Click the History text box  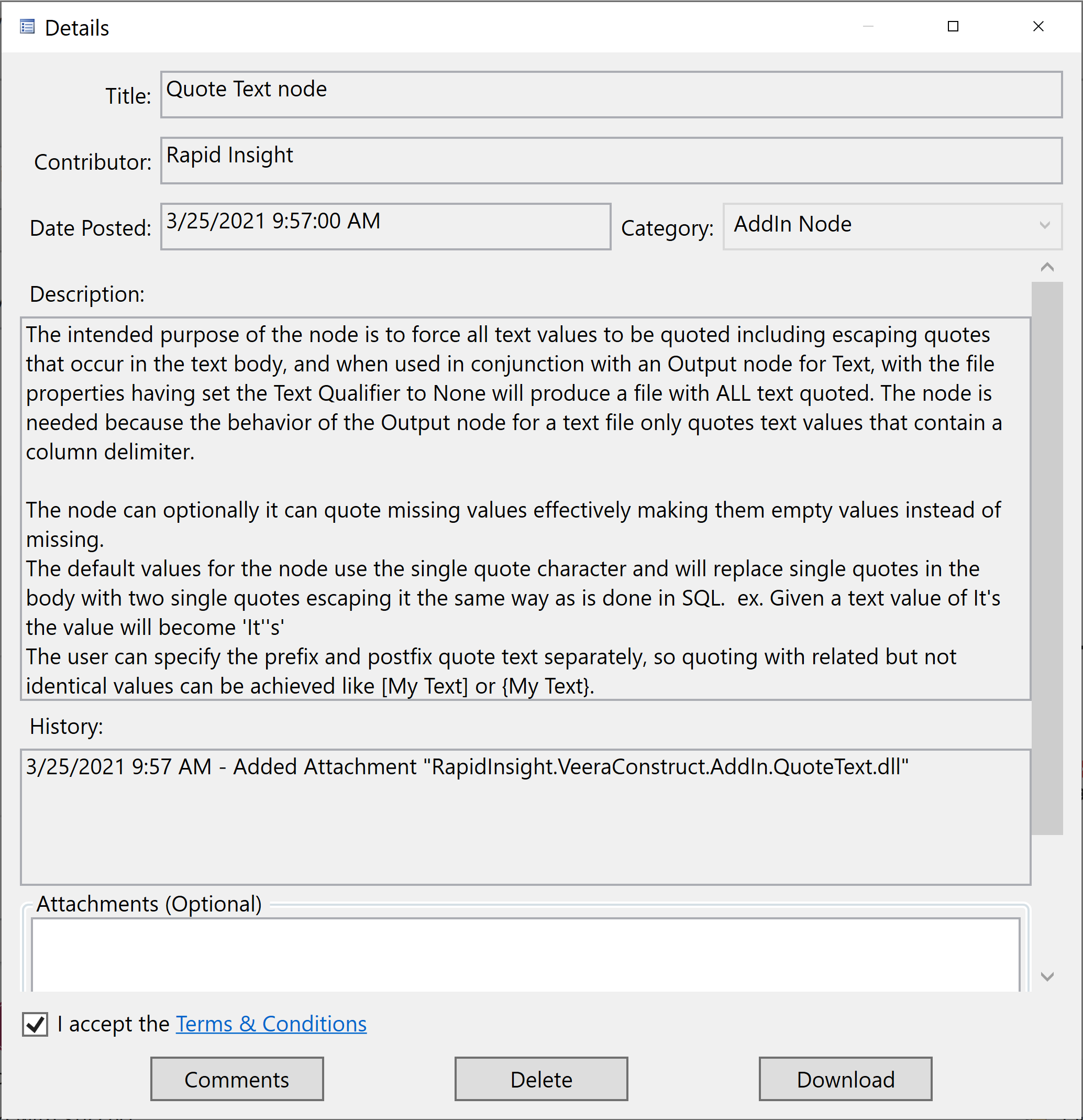(525, 817)
